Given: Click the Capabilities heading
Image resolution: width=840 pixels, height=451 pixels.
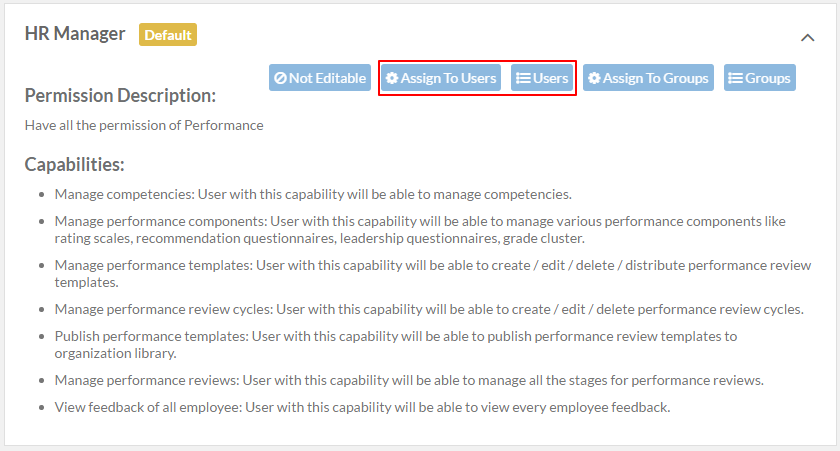Looking at the screenshot, I should coord(74,164).
